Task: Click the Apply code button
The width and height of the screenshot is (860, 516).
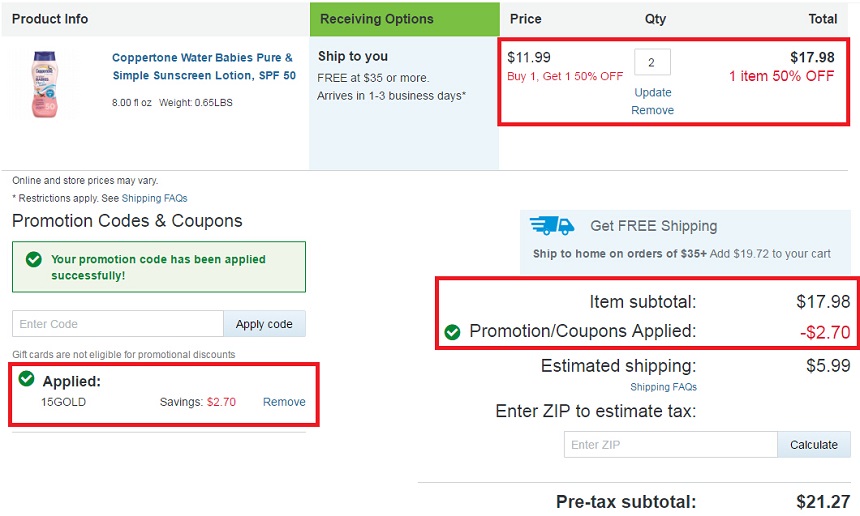Action: 264,324
